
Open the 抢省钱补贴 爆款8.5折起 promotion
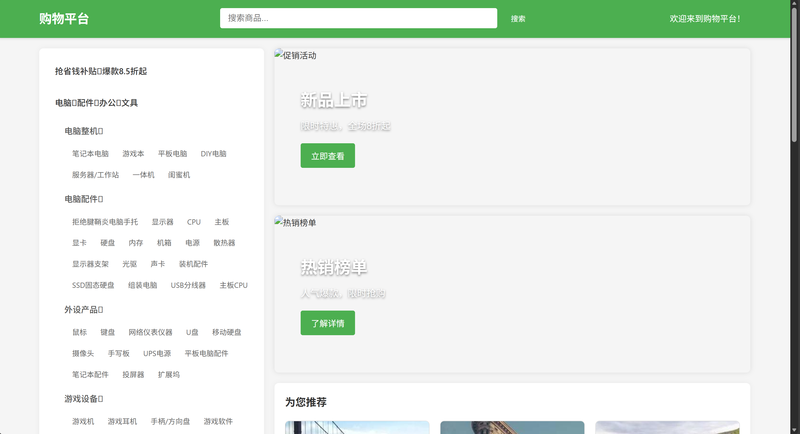[x=101, y=71]
